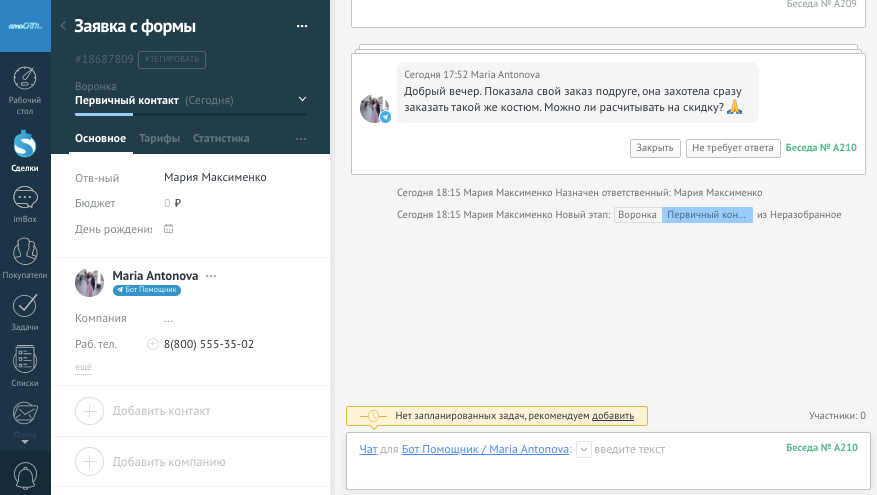Click the plus icon next to Добавить компанию
This screenshot has width=877, height=495.
coord(90,462)
